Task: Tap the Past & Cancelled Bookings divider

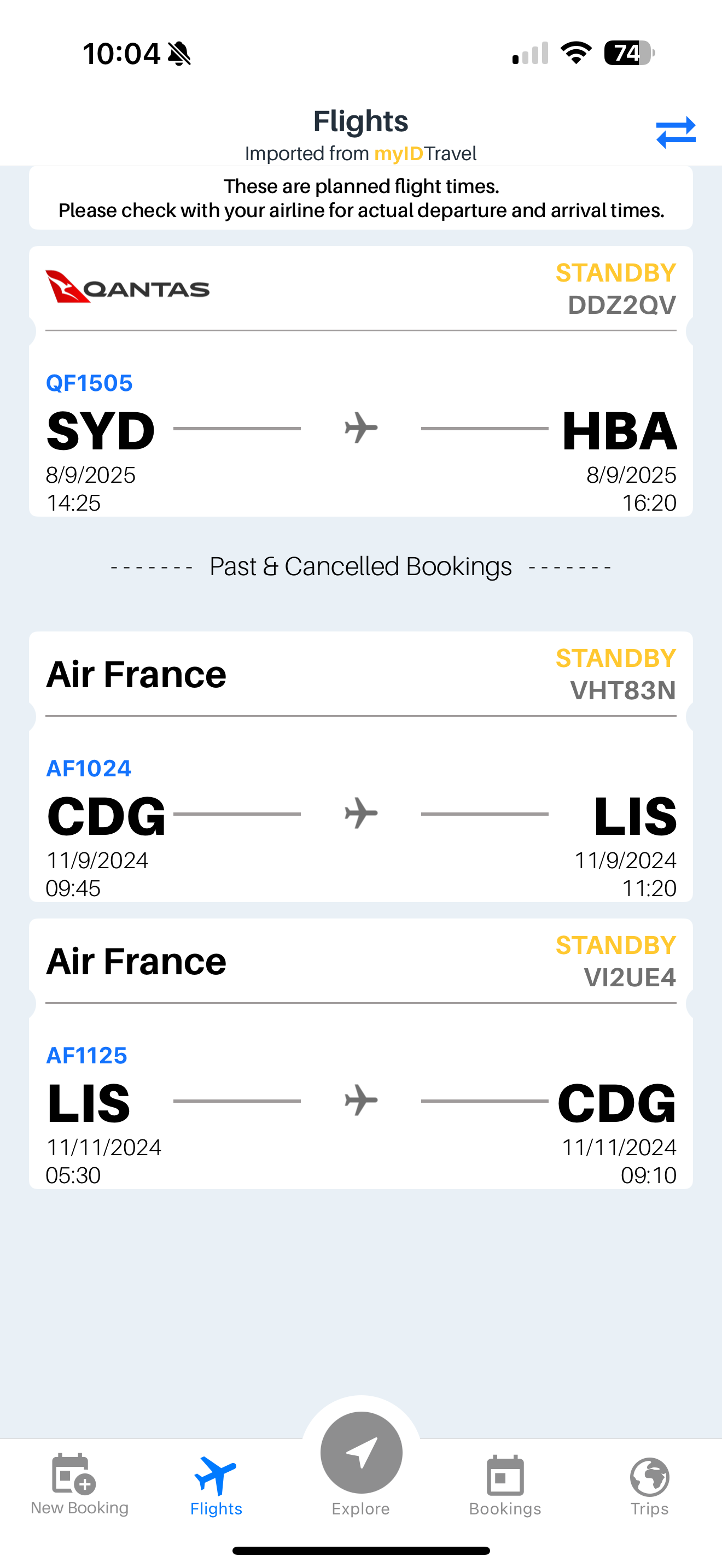Action: click(x=361, y=567)
